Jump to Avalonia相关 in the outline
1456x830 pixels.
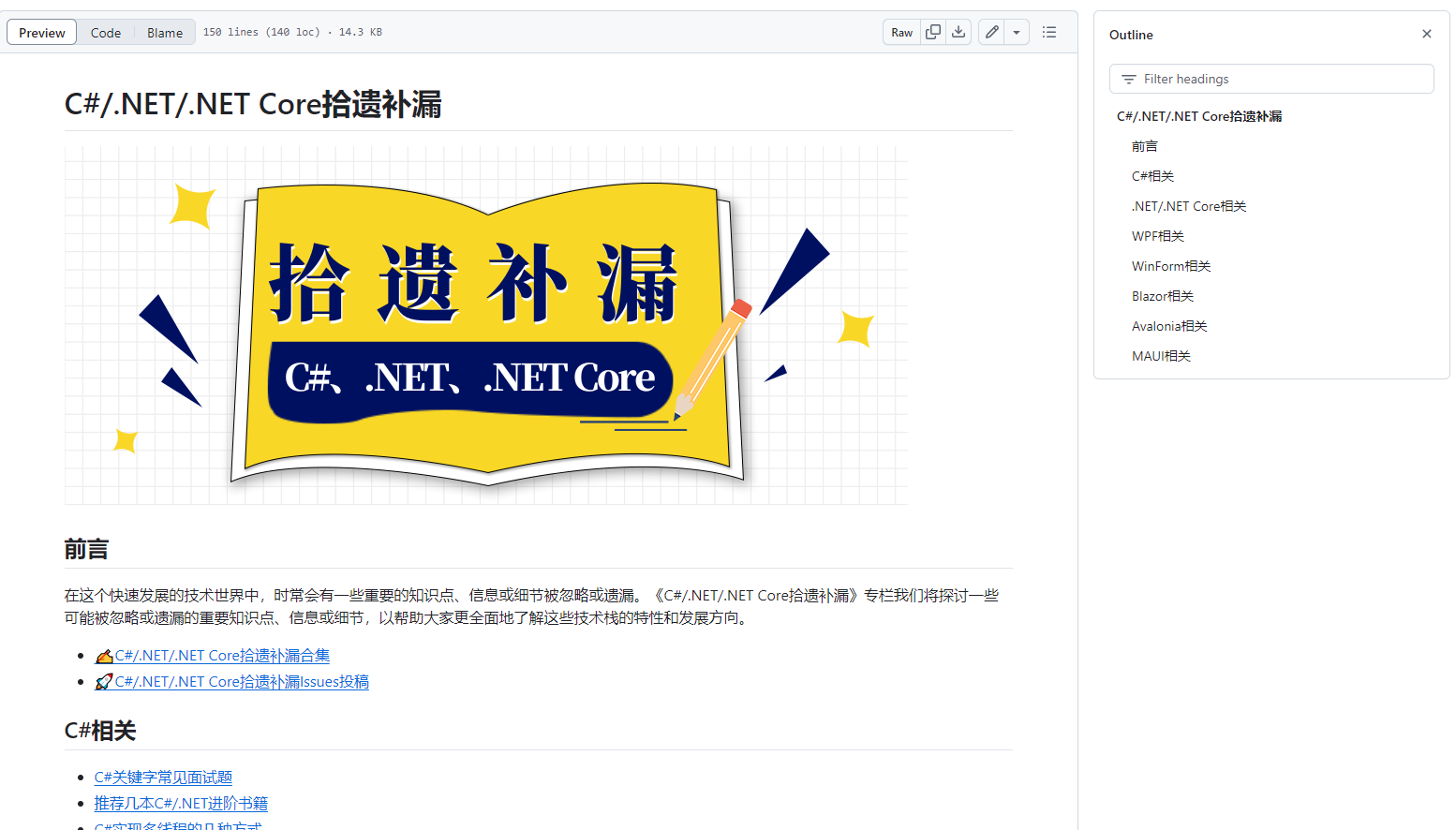[1169, 326]
